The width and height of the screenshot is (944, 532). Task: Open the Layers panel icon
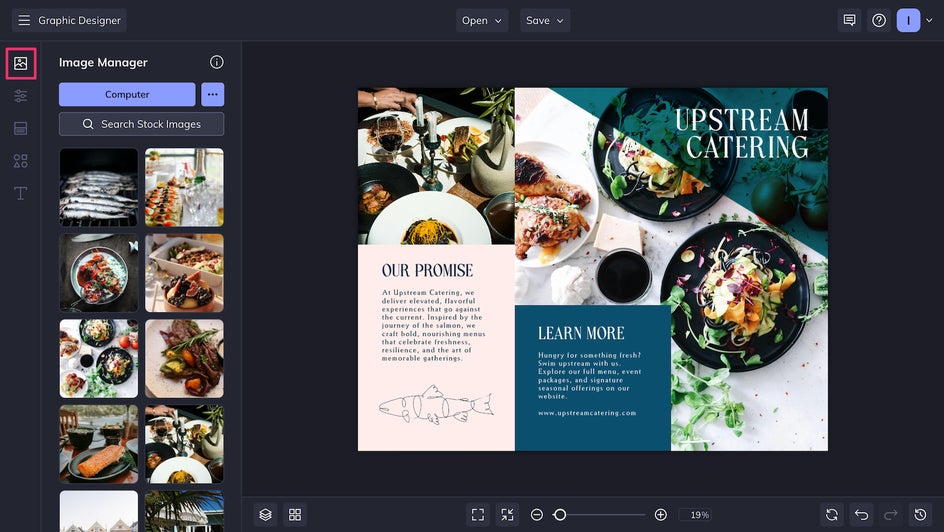coord(266,515)
